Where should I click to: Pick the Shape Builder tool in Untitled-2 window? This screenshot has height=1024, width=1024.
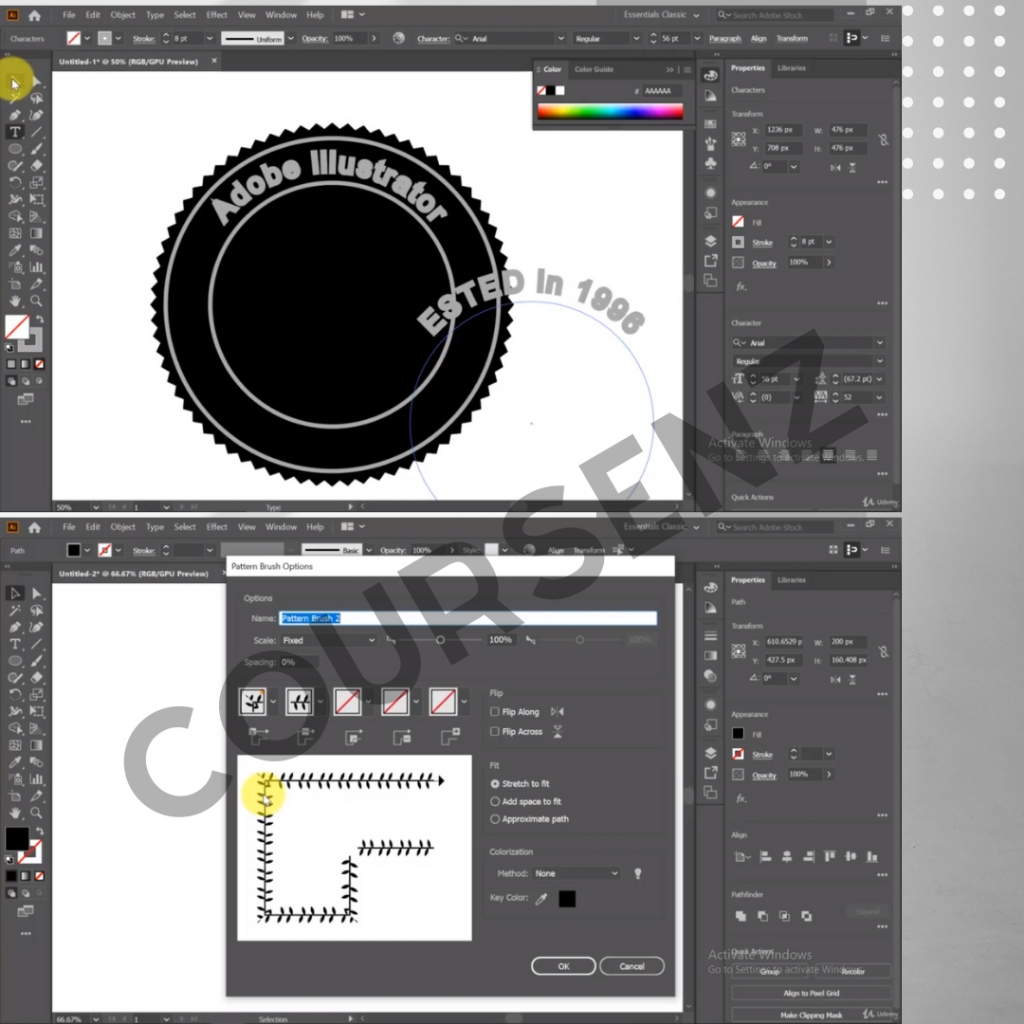point(14,728)
